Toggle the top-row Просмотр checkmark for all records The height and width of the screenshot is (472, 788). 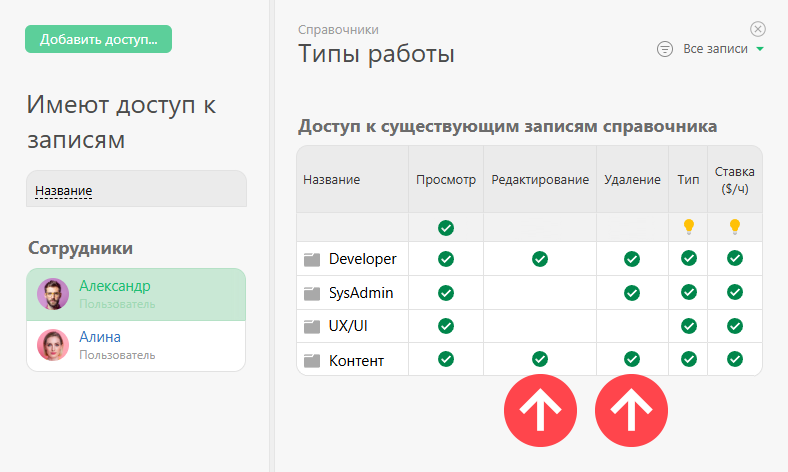(446, 227)
